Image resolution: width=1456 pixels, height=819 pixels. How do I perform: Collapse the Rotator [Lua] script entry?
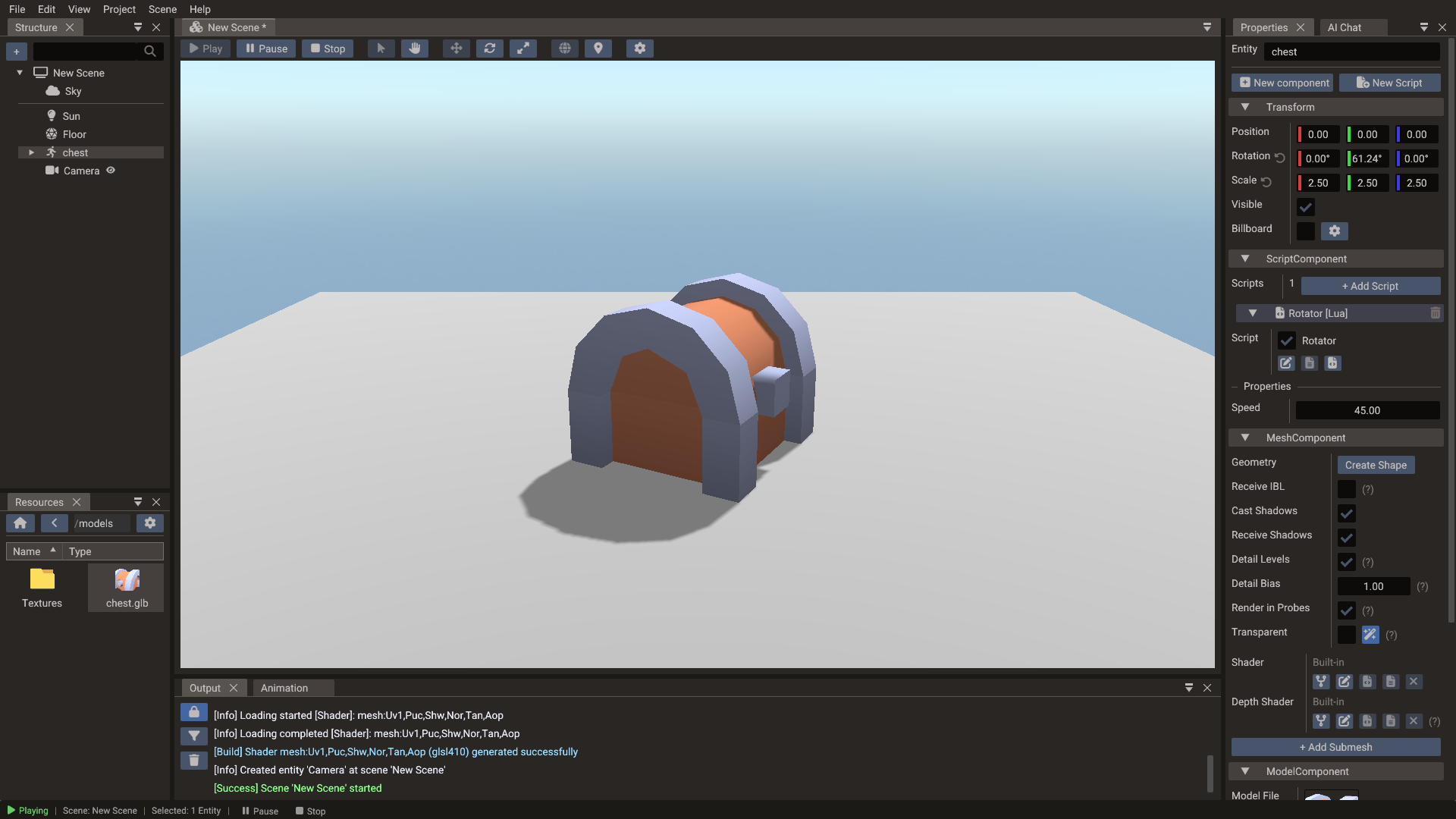1253,313
